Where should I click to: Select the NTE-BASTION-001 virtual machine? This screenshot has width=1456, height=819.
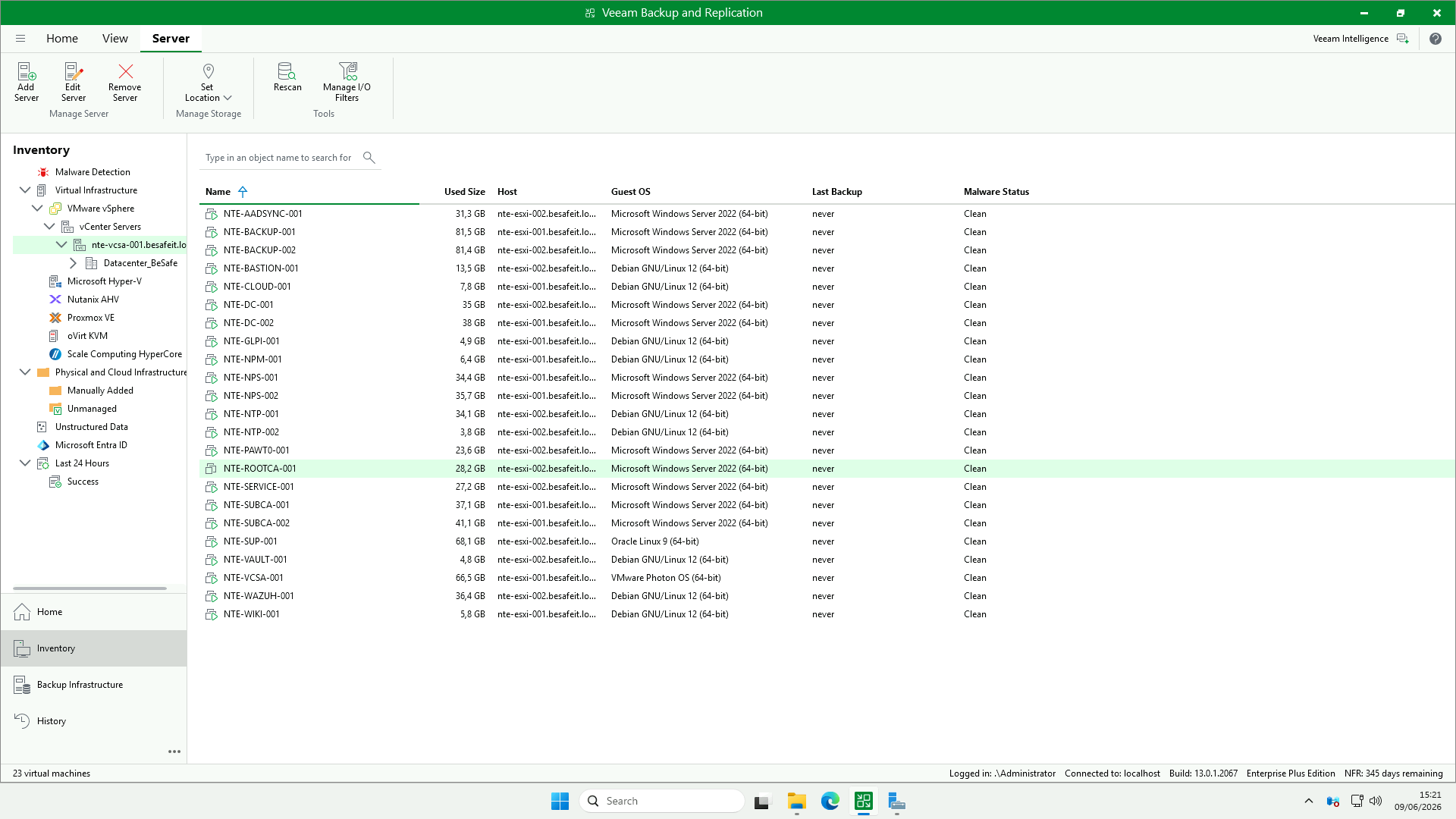(x=827, y=268)
